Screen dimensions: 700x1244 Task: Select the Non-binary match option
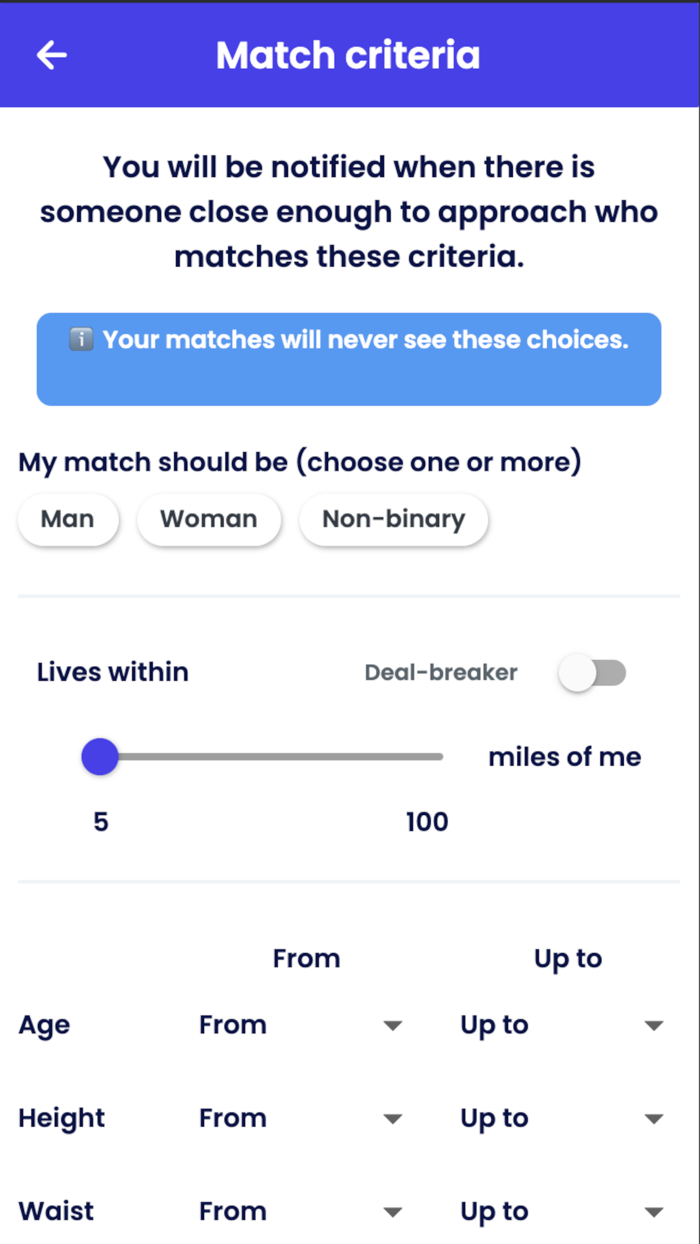393,519
